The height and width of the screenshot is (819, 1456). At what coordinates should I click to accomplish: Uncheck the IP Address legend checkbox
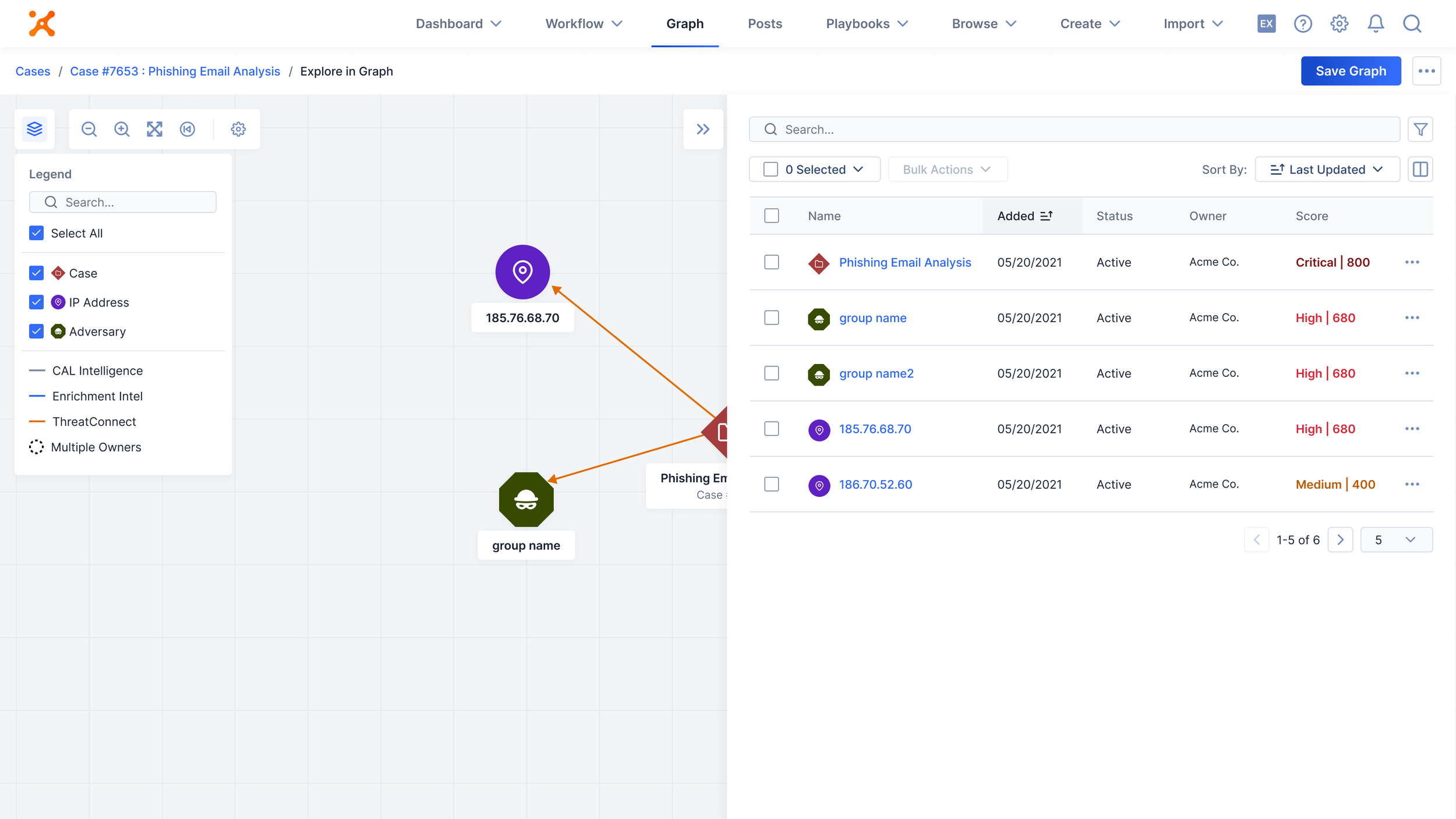click(36, 302)
